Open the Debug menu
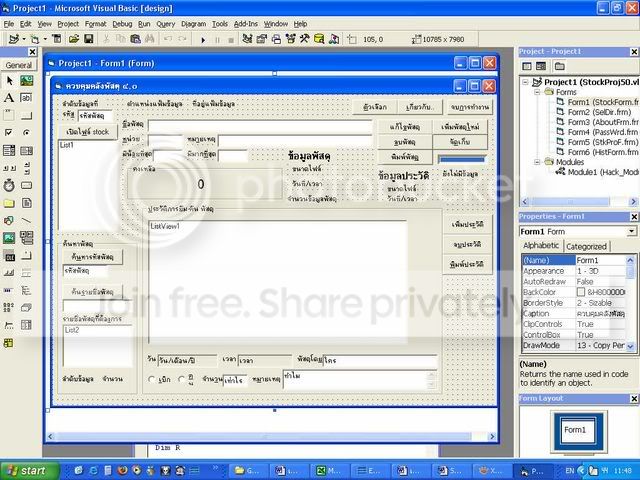Viewport: 640px width, 480px height. tap(122, 24)
